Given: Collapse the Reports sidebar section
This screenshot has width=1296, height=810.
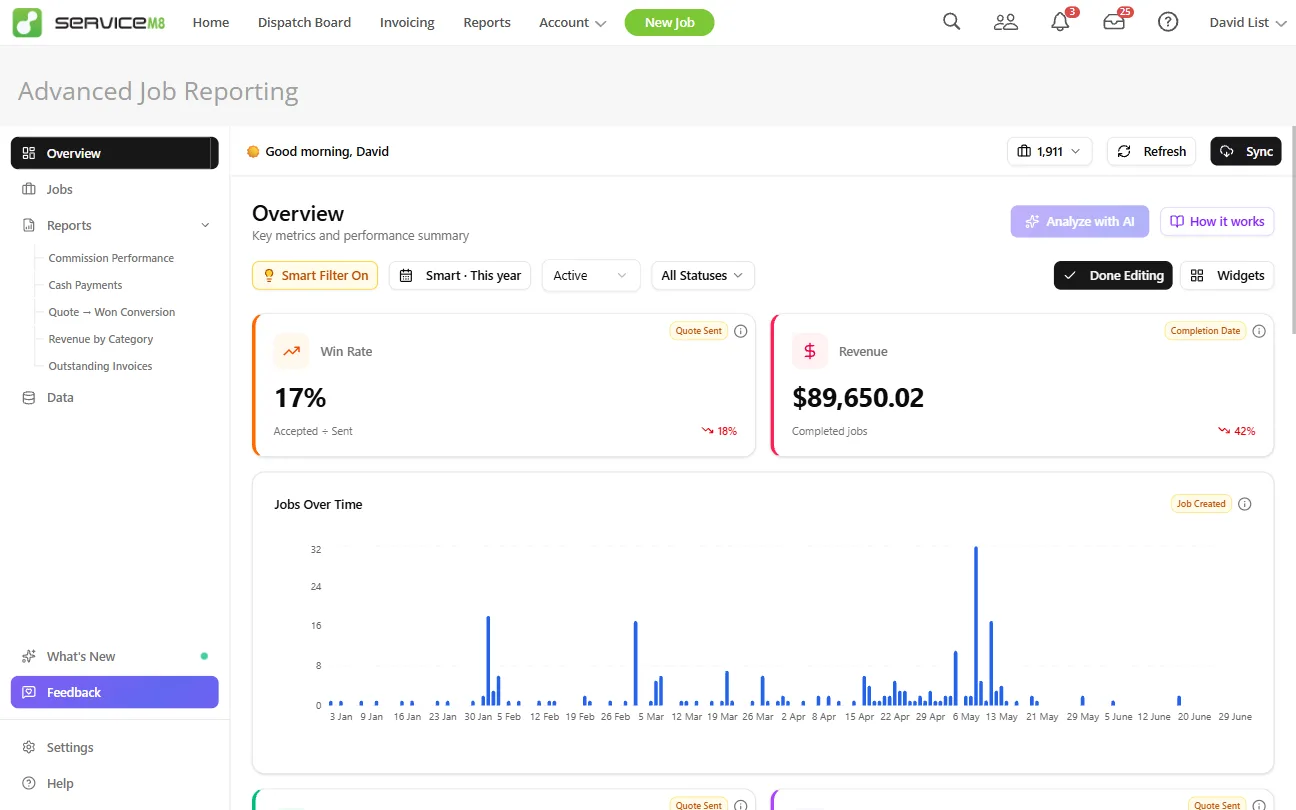Looking at the screenshot, I should (205, 226).
